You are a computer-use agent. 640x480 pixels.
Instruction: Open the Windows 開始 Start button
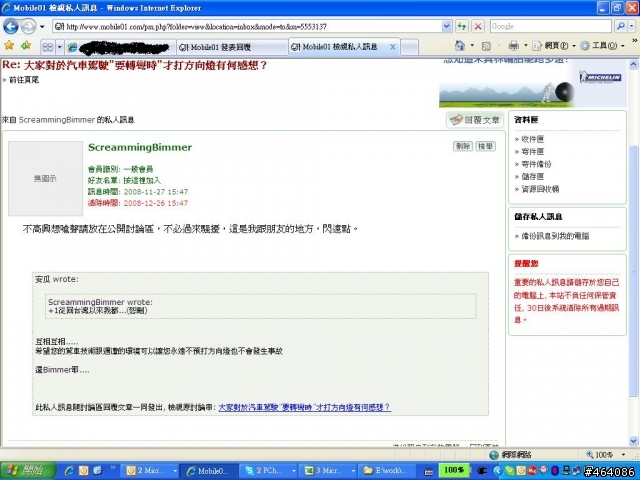28,471
